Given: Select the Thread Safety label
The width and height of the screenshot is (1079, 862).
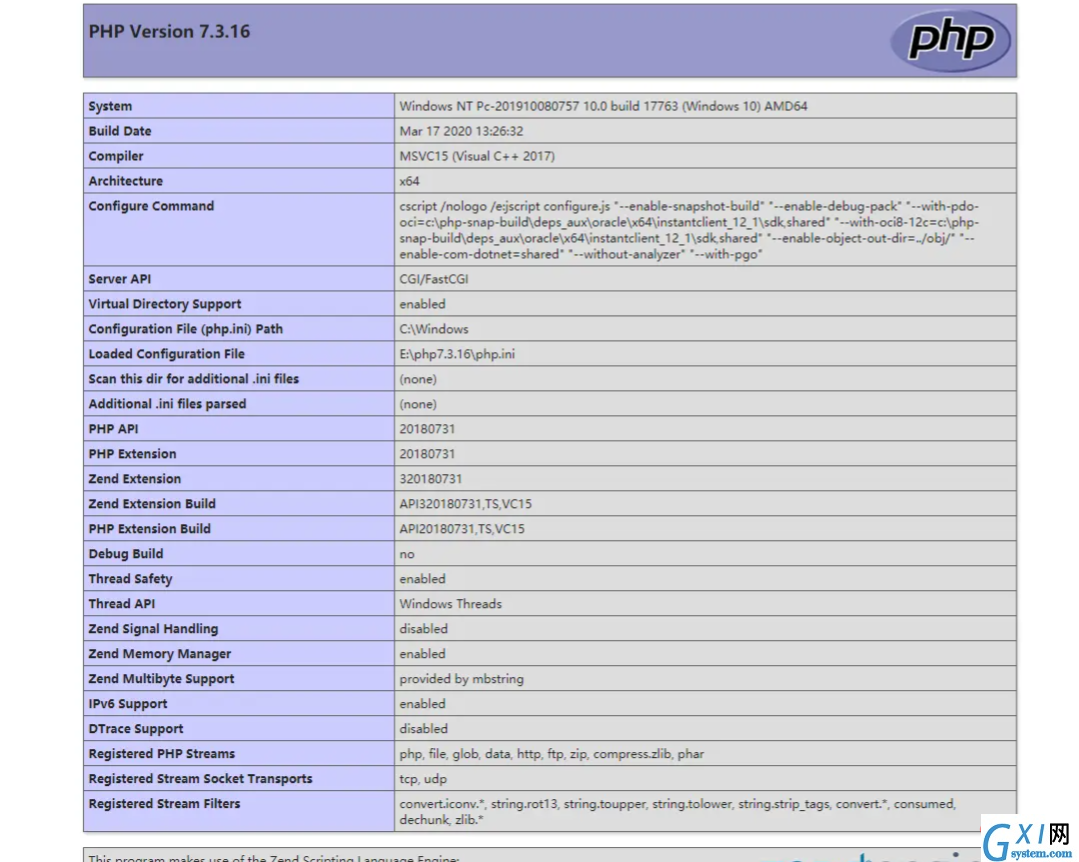Looking at the screenshot, I should point(130,579).
